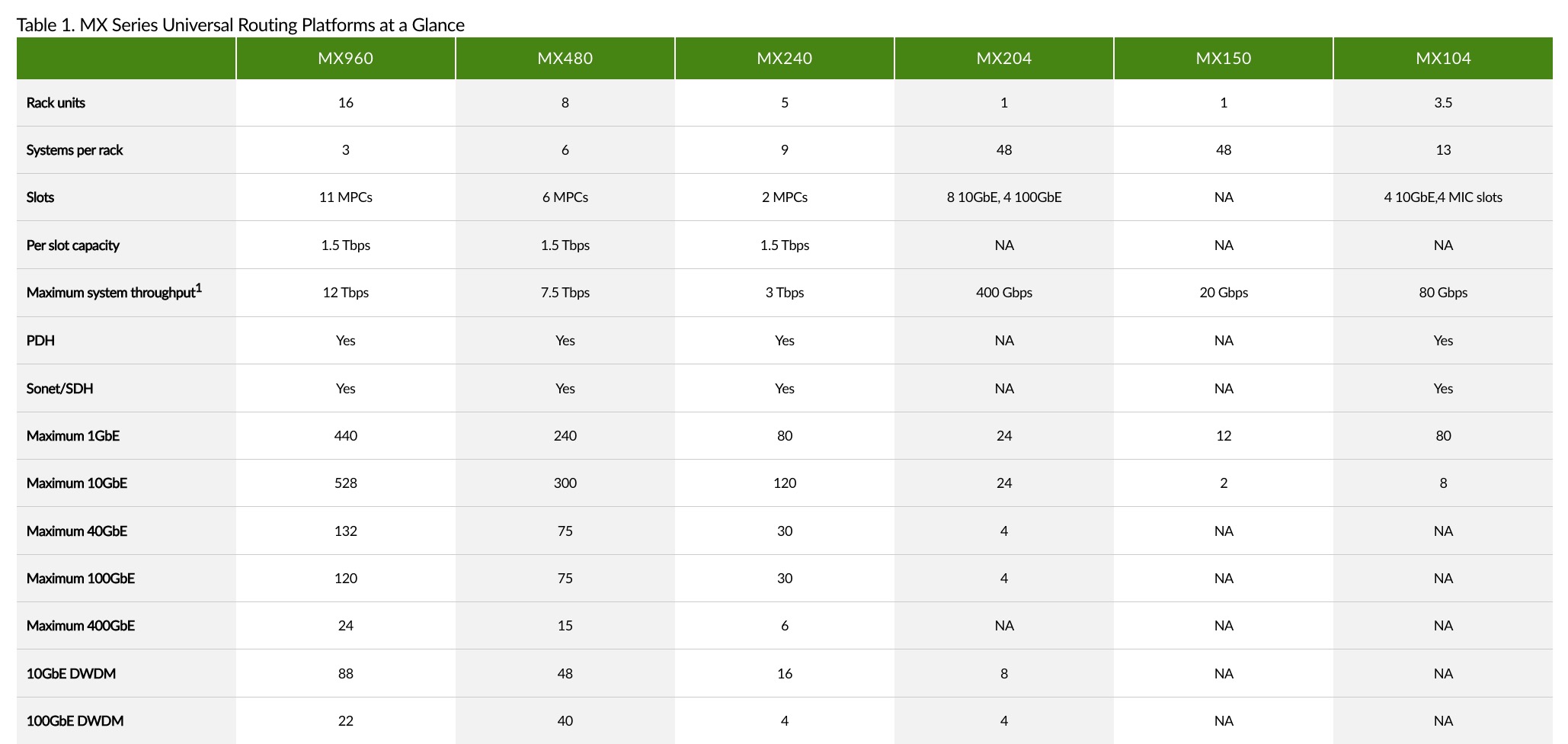Image resolution: width=1568 pixels, height=744 pixels.
Task: Click the footnote 1 superscript on throughput
Action: pyautogui.click(x=199, y=287)
